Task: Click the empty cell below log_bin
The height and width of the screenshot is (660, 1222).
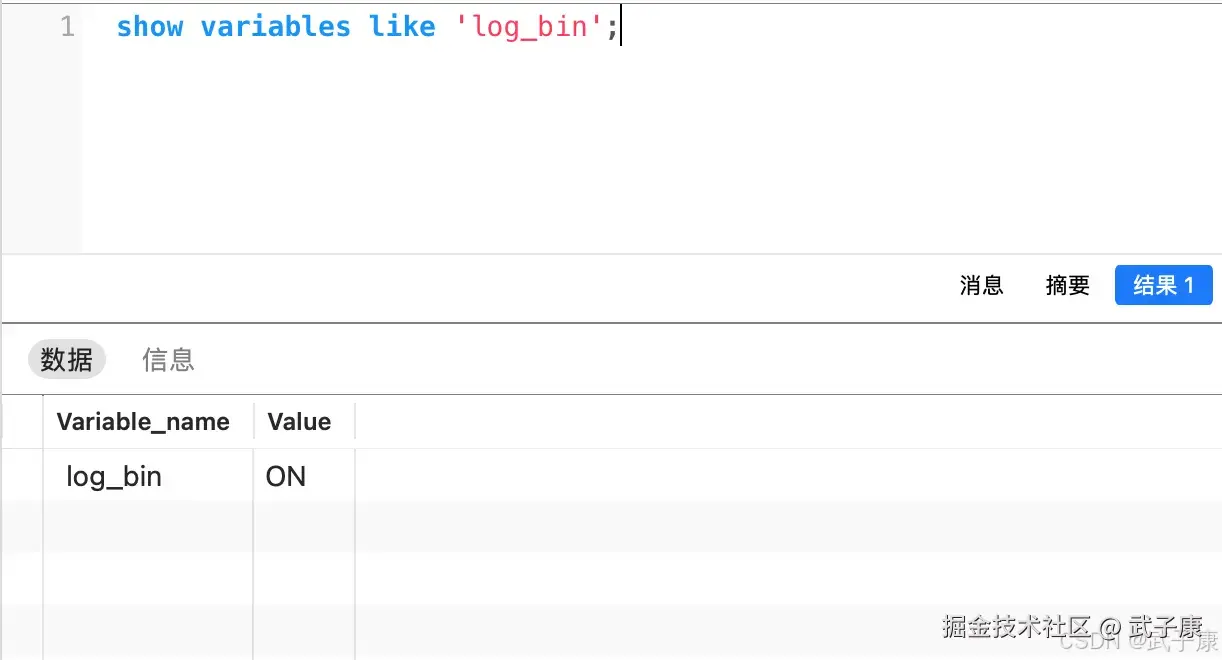Action: [148, 527]
